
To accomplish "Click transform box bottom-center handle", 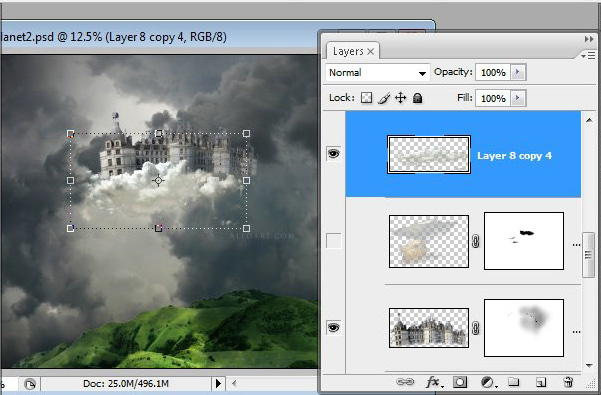I will click(158, 228).
